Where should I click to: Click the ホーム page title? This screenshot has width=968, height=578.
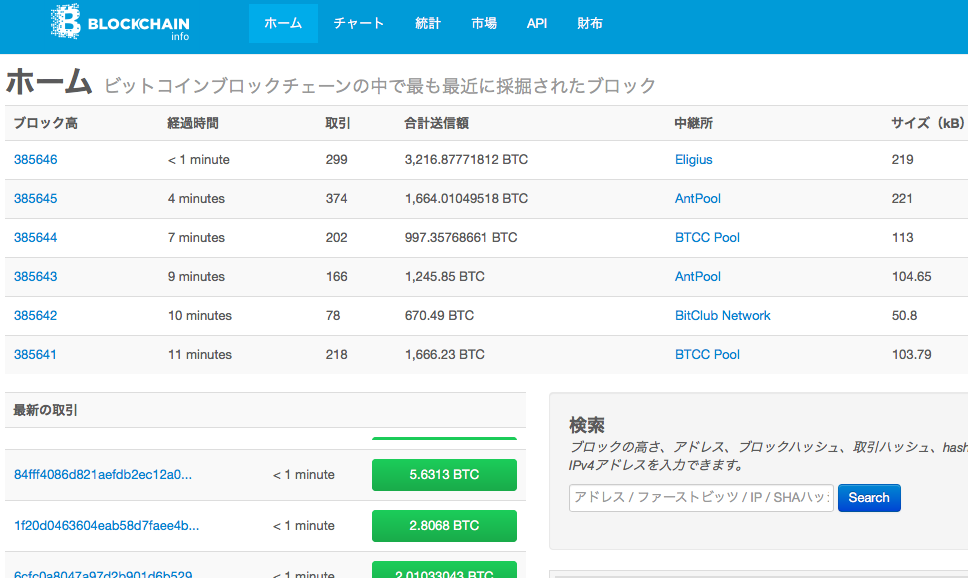point(49,82)
